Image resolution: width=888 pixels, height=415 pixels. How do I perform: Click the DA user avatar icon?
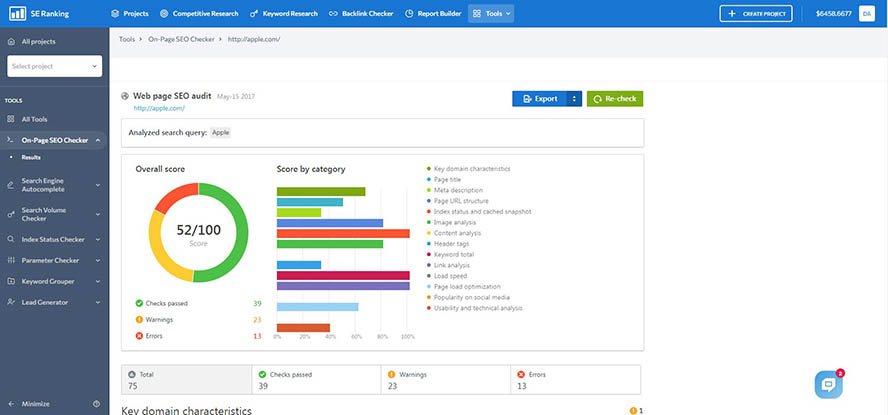pyautogui.click(x=868, y=14)
